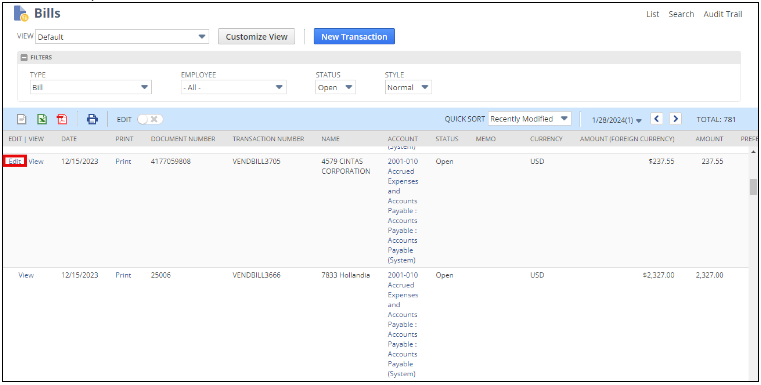The width and height of the screenshot is (761, 385).
Task: Collapse the Filters section minus icon
Action: 24,57
